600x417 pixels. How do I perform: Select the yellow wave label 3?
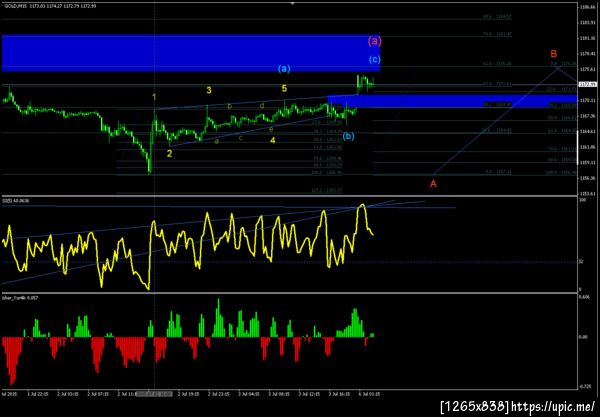209,90
